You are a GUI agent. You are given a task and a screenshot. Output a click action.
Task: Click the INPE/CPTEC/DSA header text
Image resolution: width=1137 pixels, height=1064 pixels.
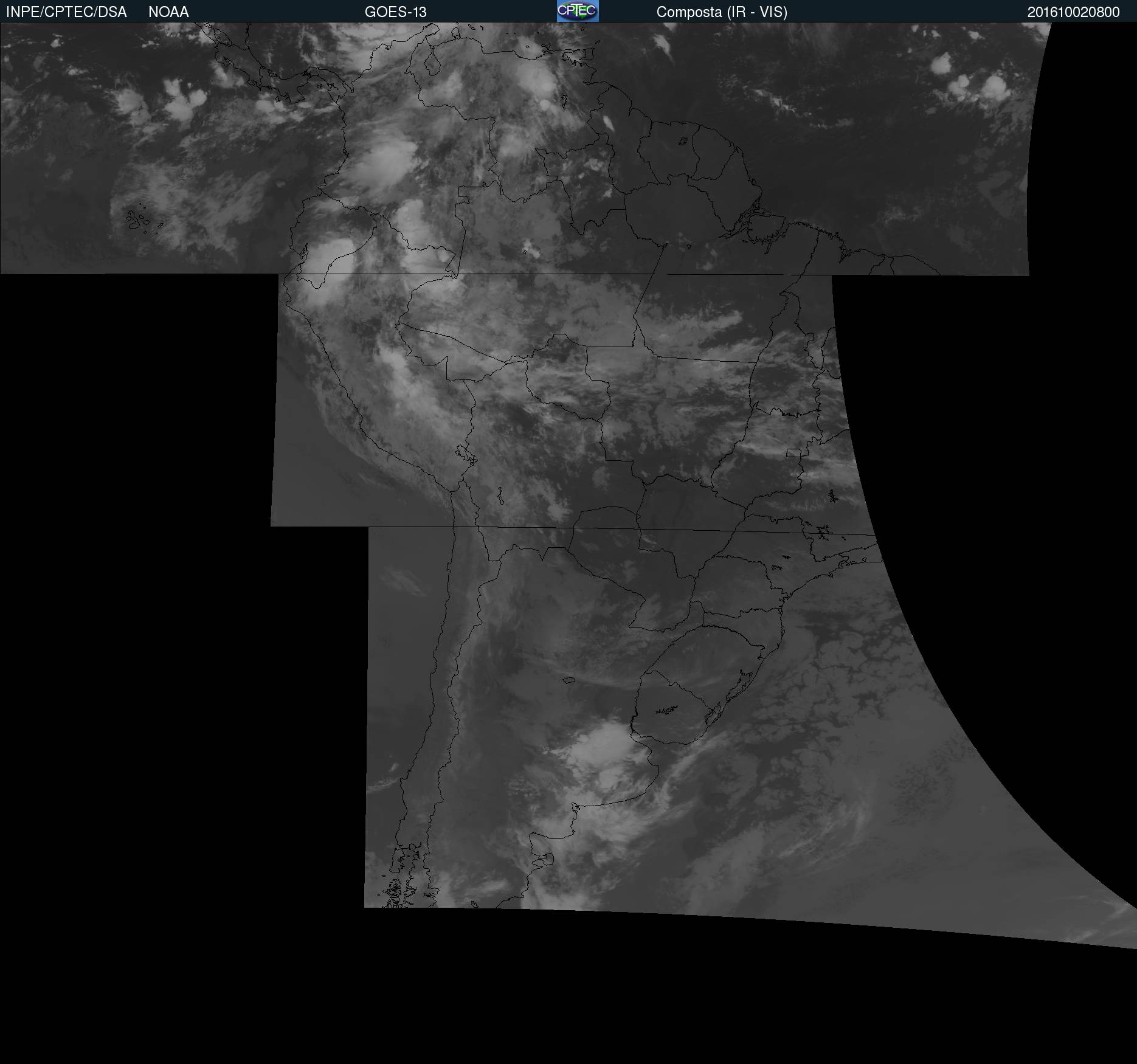66,12
